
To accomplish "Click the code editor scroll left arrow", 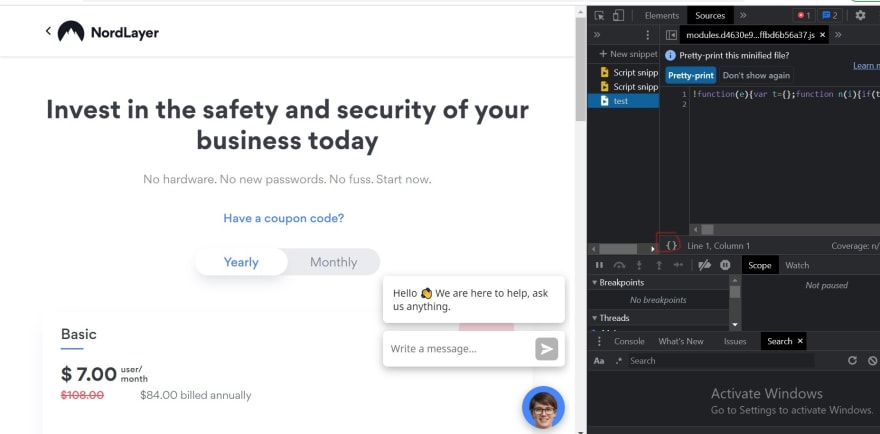I will coord(695,230).
